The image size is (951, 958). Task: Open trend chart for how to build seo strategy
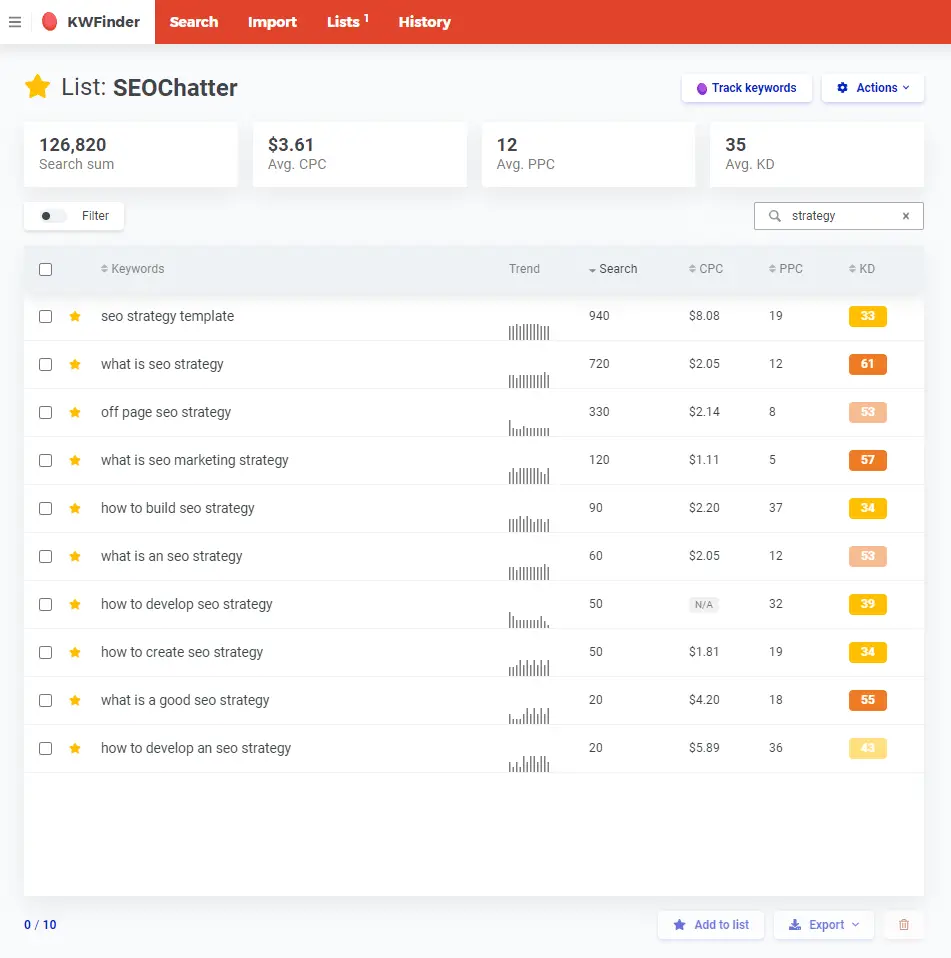point(529,524)
